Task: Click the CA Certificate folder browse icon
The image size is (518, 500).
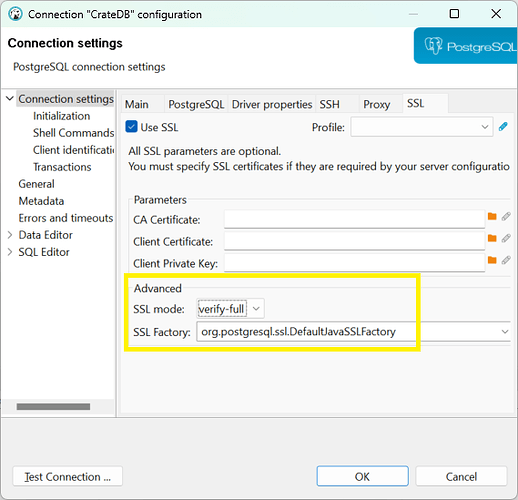Action: (x=492, y=216)
